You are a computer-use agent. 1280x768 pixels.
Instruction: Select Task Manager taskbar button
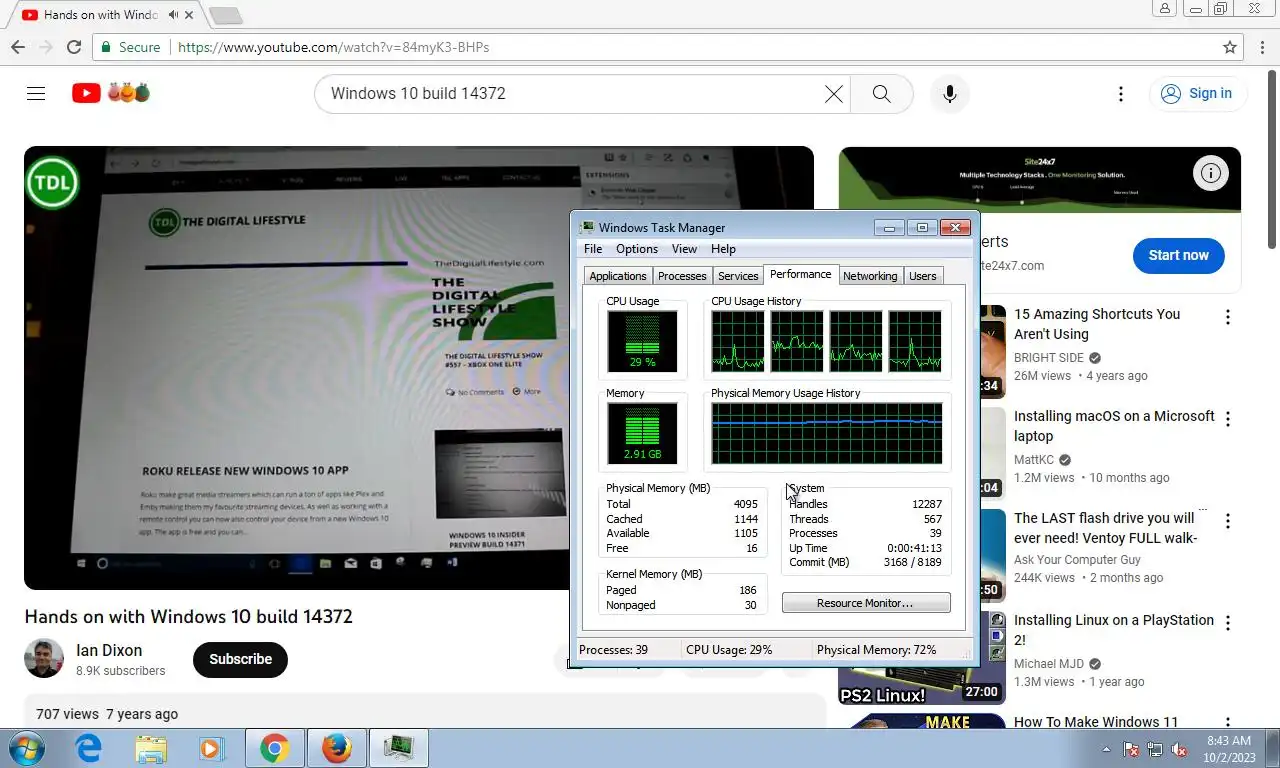pyautogui.click(x=399, y=748)
